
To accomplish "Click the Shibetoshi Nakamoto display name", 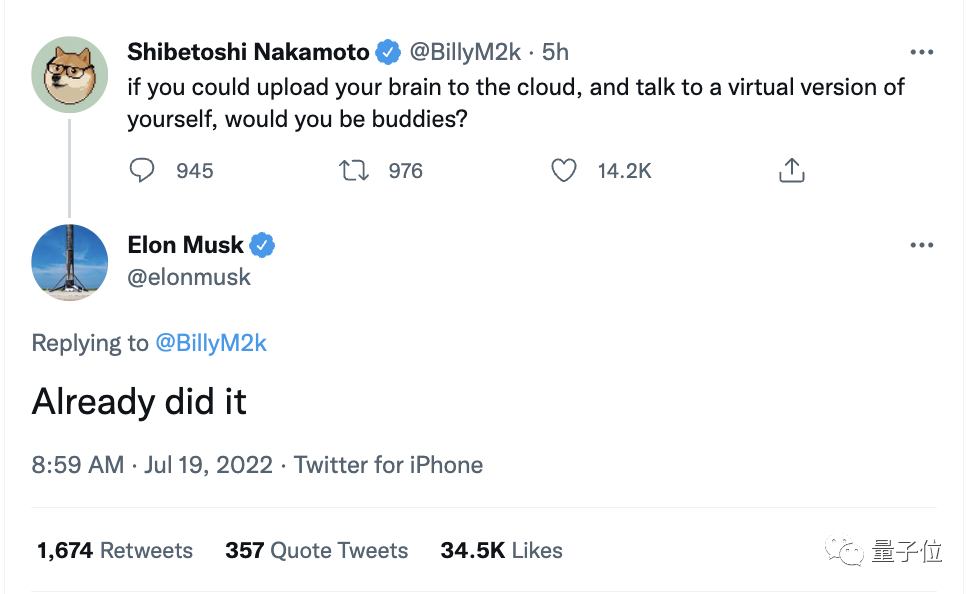I will point(249,51).
